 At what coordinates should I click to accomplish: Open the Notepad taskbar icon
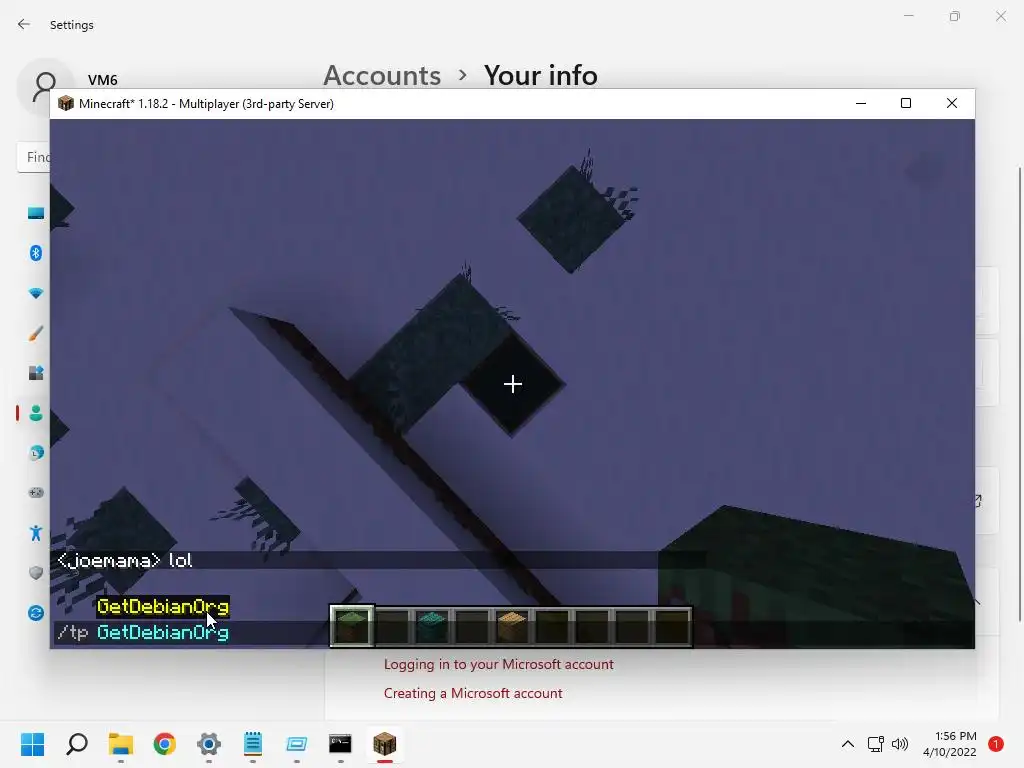(253, 744)
